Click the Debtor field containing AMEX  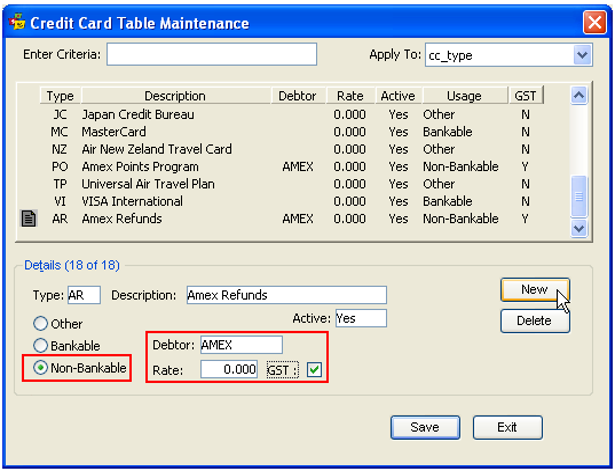pyautogui.click(x=241, y=345)
